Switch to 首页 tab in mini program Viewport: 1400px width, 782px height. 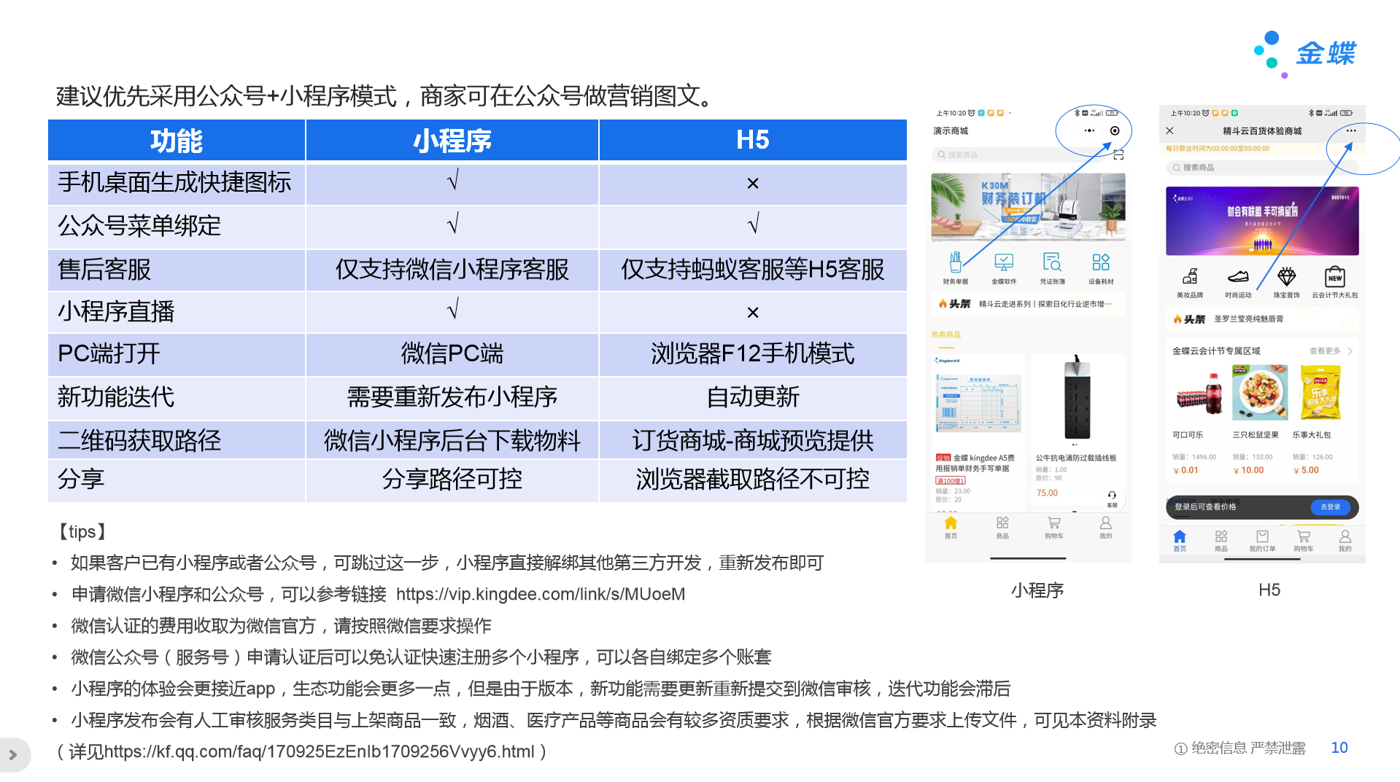tap(951, 528)
